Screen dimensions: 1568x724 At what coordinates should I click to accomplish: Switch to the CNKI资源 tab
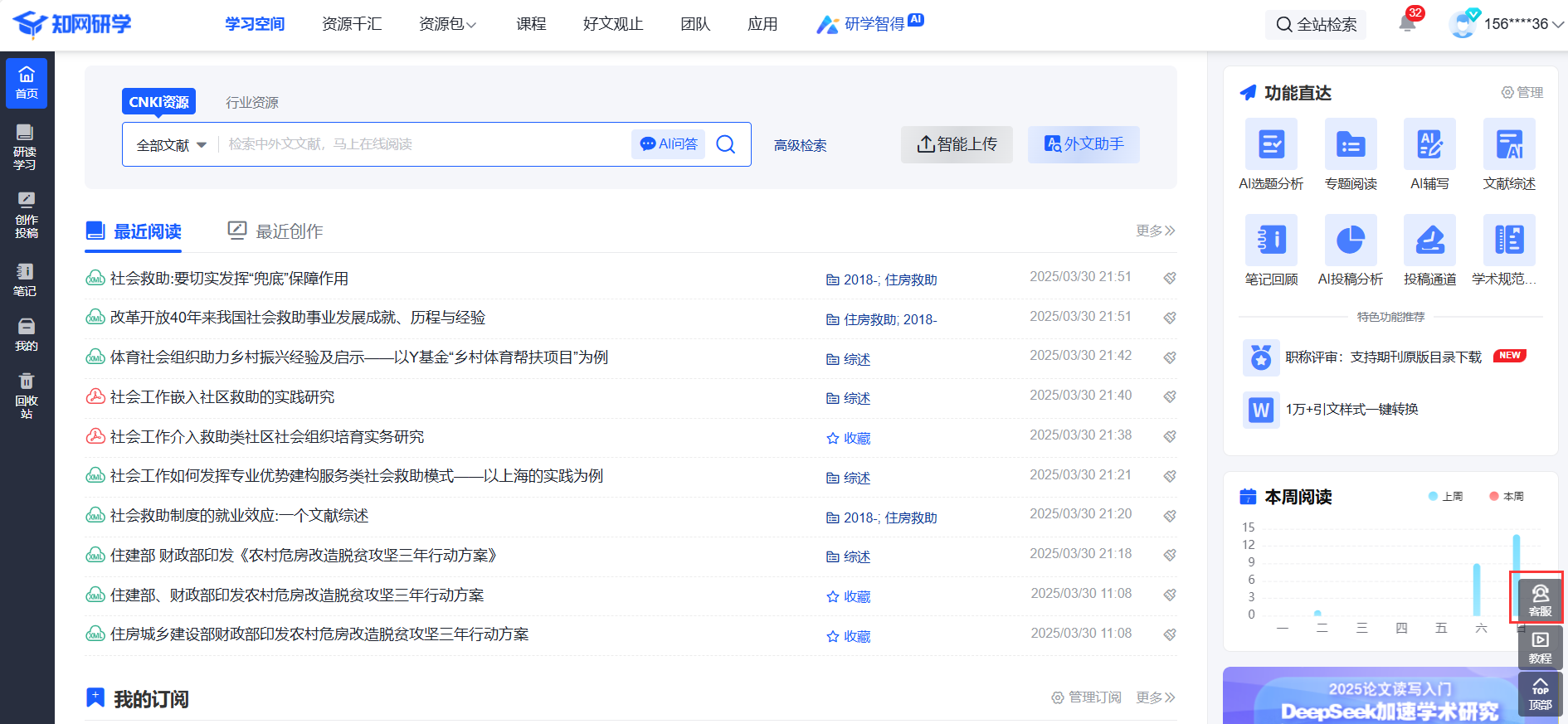158,102
